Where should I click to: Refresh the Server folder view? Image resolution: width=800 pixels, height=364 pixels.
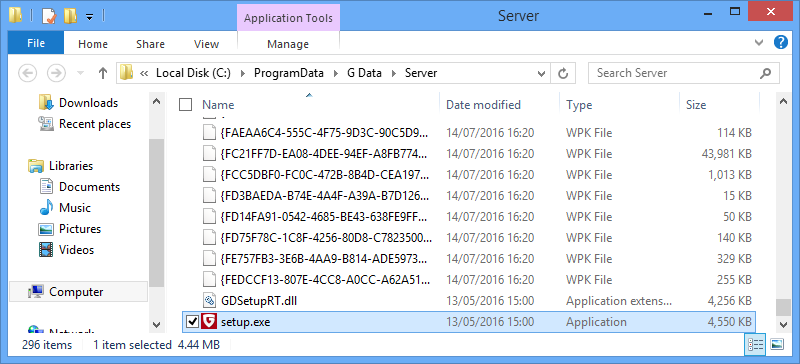coord(563,74)
